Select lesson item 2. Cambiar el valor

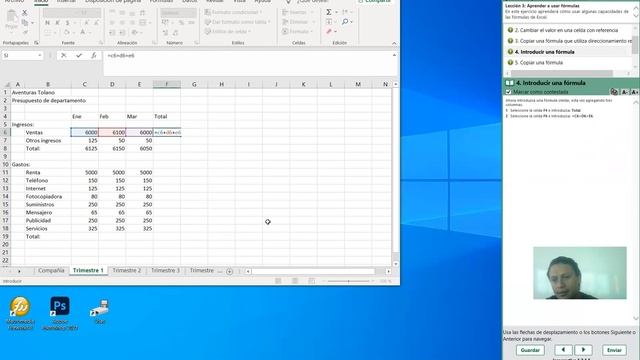coord(566,30)
